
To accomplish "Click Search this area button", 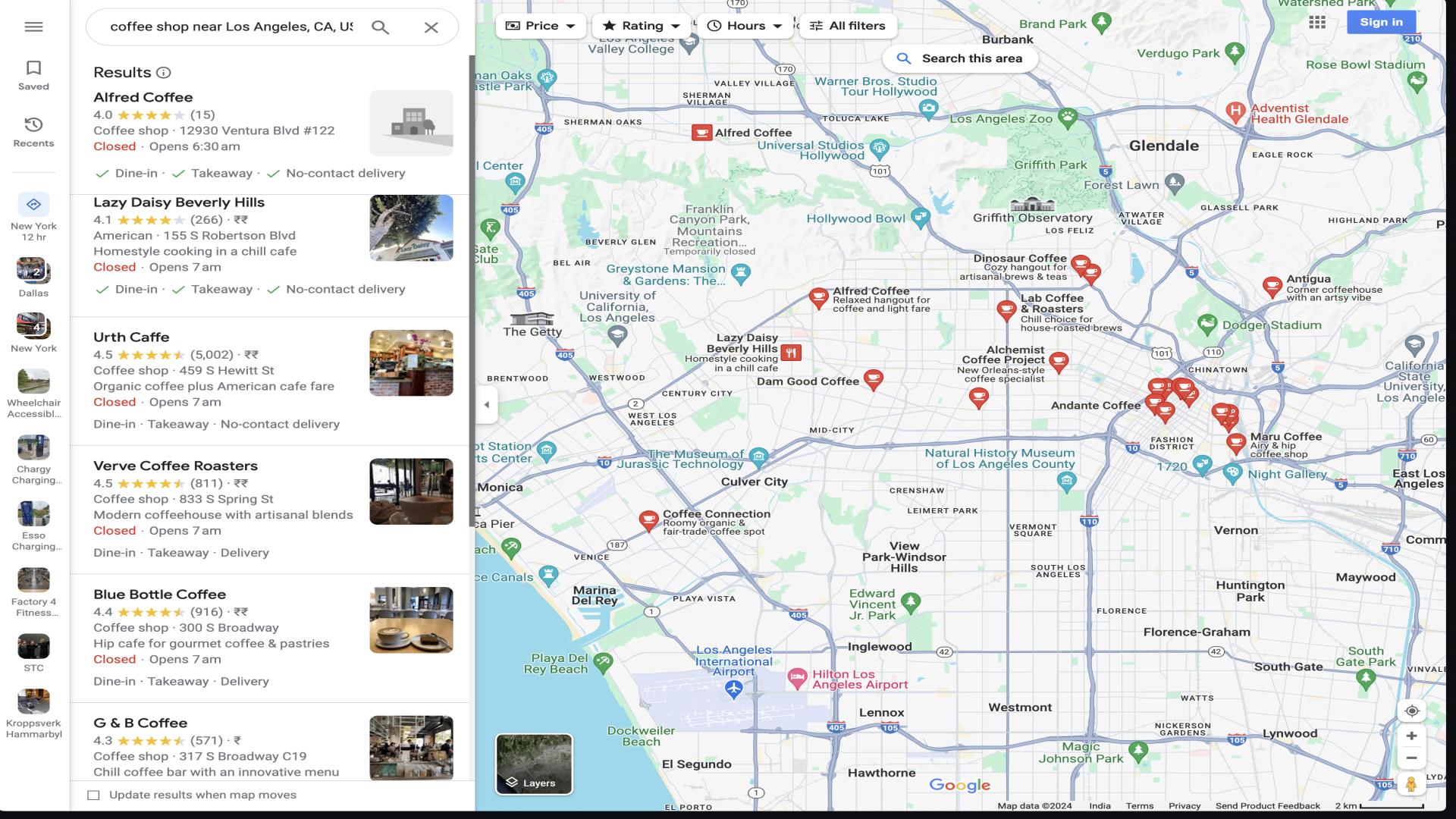I will pyautogui.click(x=959, y=58).
